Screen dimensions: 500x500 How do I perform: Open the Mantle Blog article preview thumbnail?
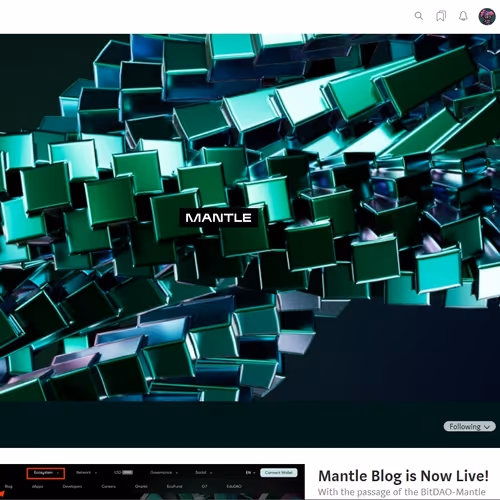[x=152, y=482]
